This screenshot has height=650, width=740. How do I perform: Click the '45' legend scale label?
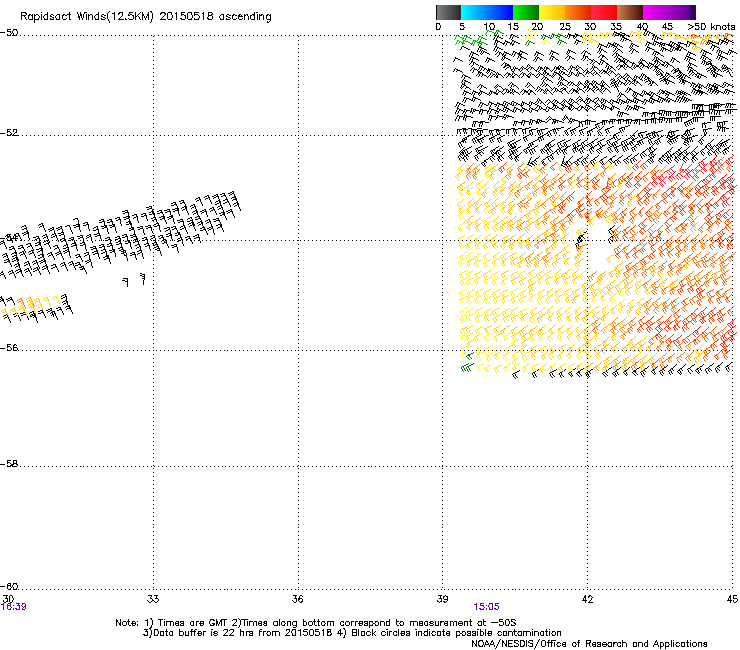(667, 27)
